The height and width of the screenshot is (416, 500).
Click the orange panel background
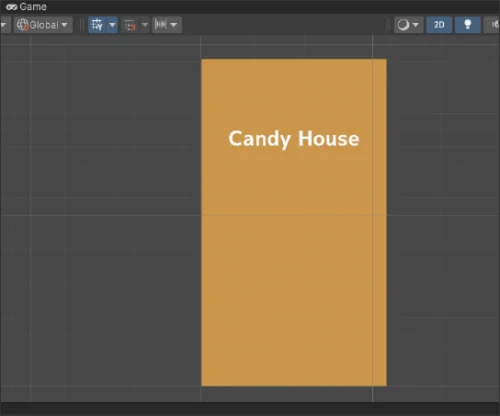click(294, 267)
